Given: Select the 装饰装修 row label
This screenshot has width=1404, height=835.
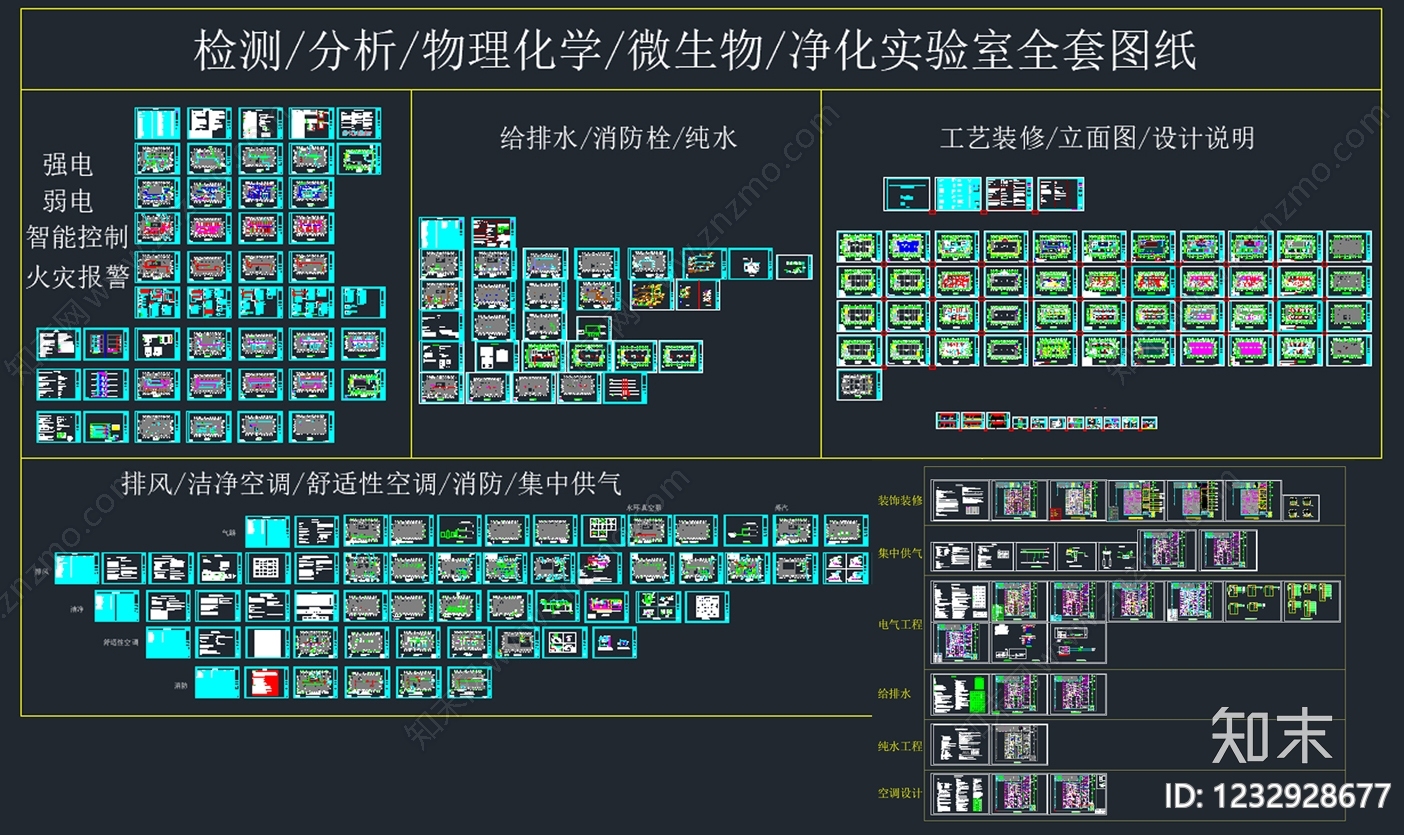Looking at the screenshot, I should (900, 500).
